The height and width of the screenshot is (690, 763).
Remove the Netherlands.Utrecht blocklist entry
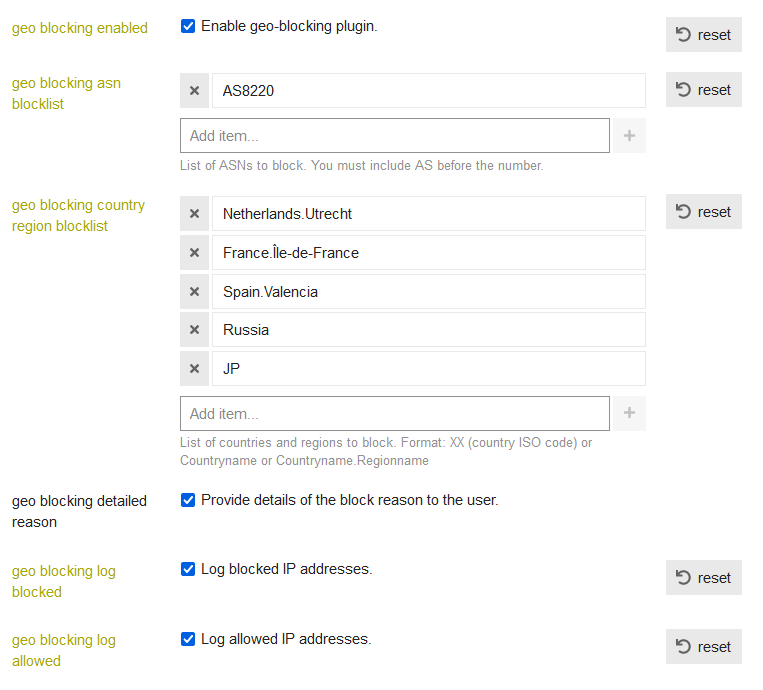point(194,214)
